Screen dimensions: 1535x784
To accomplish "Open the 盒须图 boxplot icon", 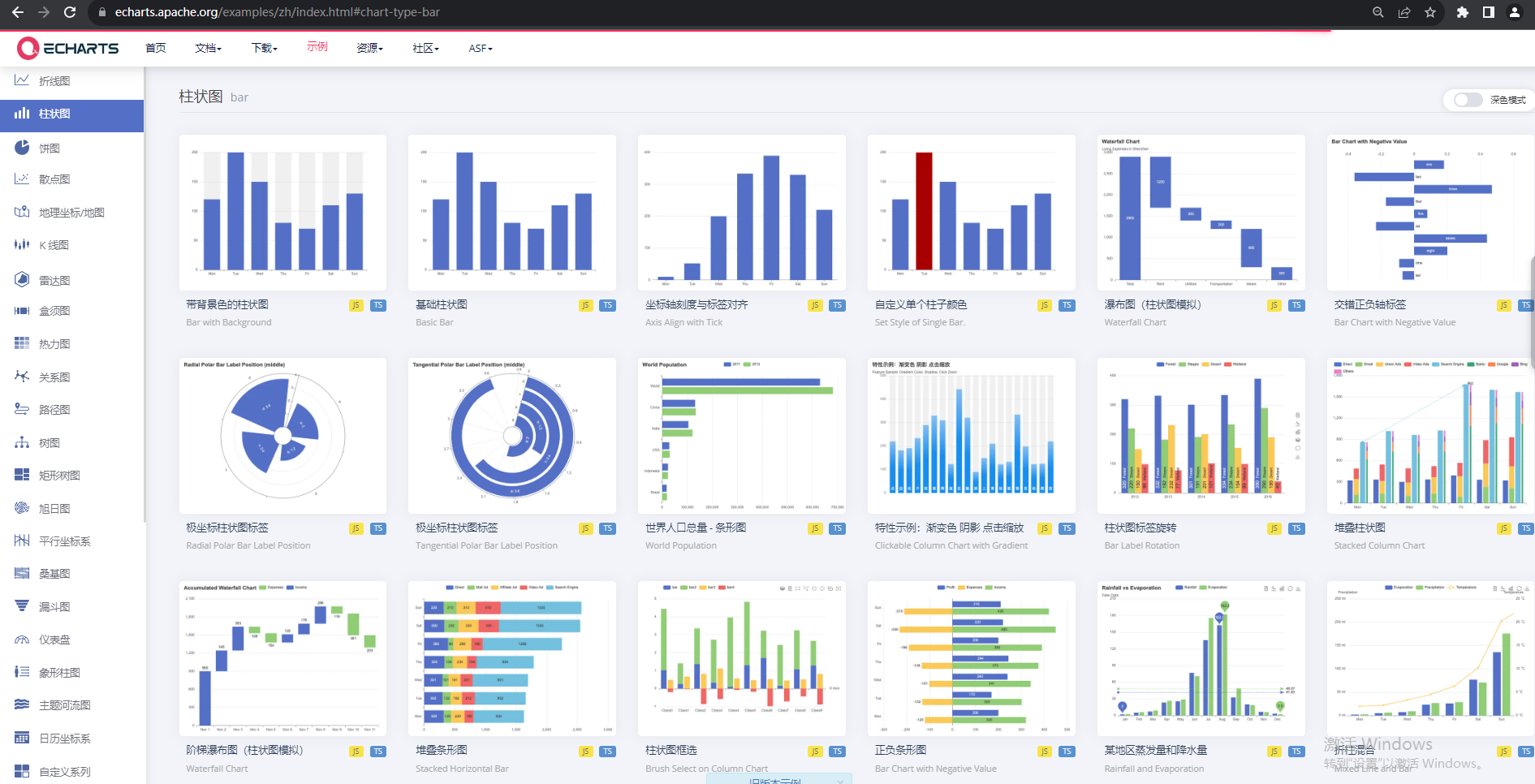I will (x=22, y=311).
